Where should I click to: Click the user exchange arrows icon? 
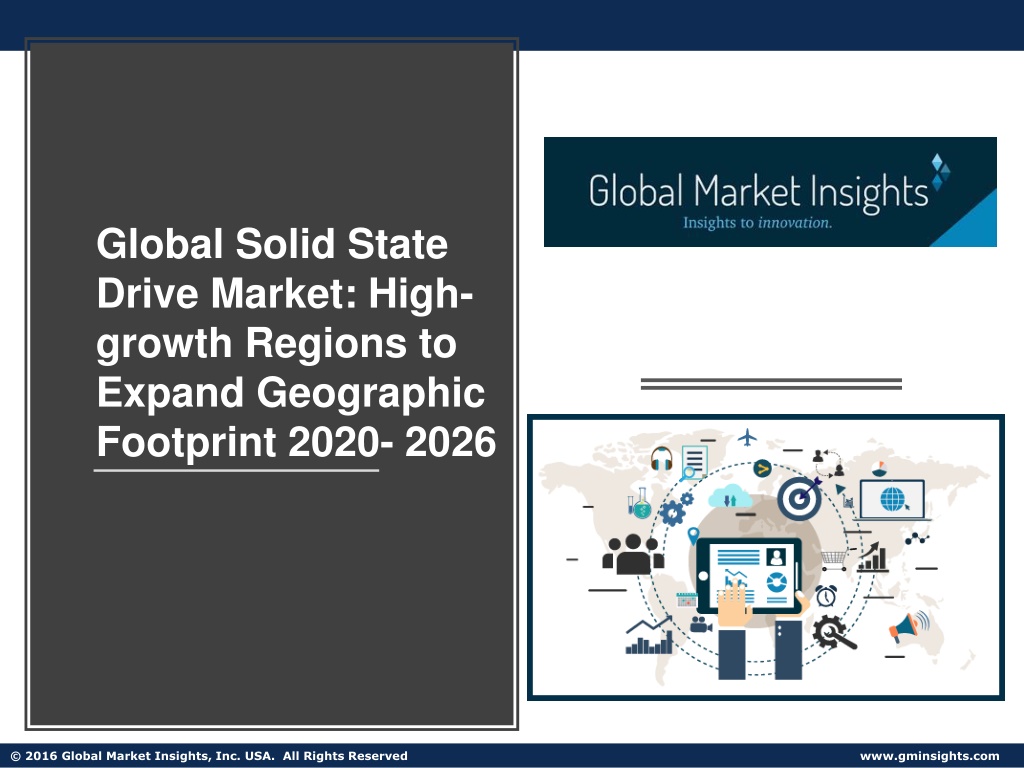click(828, 462)
